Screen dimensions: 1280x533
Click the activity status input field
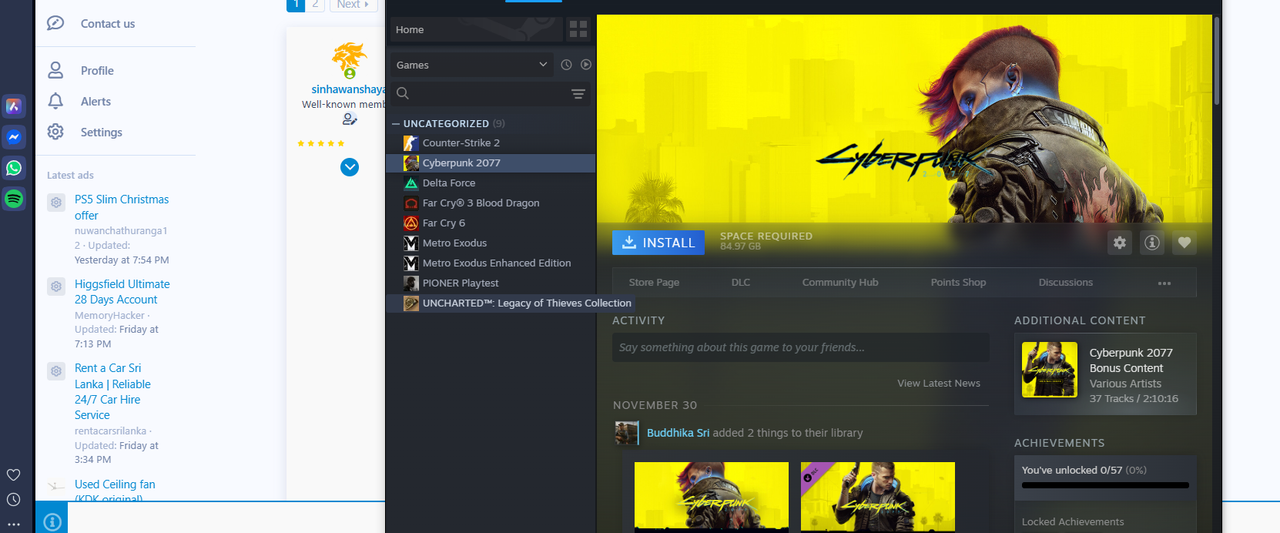tap(801, 347)
